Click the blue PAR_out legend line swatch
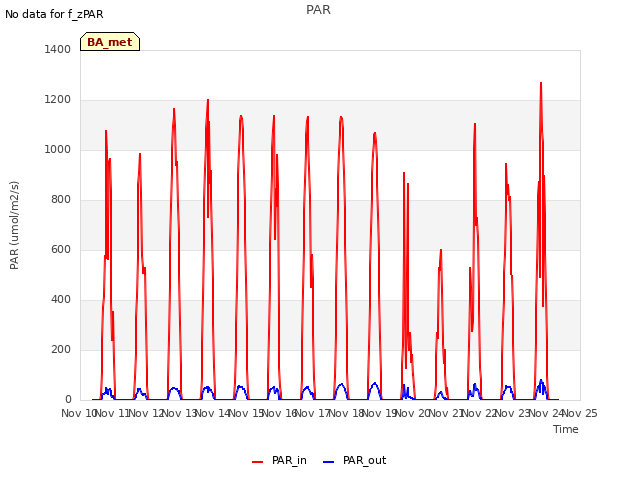 pyautogui.click(x=329, y=462)
